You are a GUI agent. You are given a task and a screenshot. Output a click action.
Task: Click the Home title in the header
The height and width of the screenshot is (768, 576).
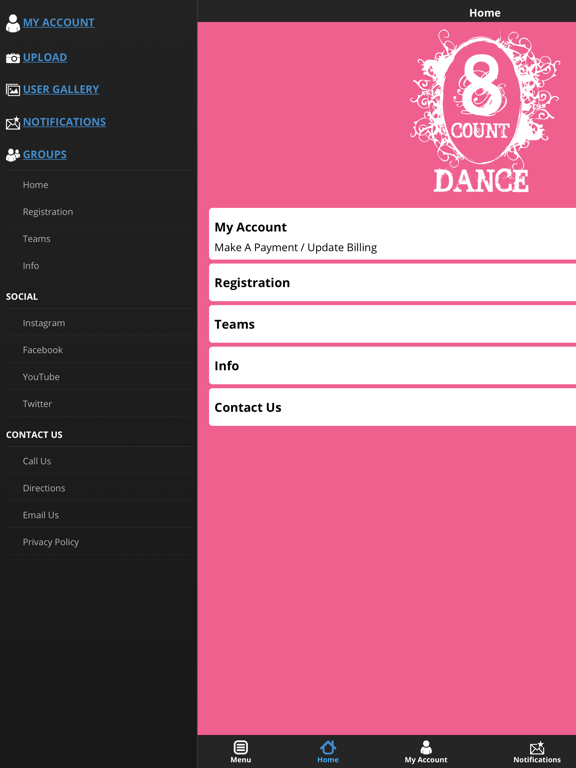pos(484,13)
